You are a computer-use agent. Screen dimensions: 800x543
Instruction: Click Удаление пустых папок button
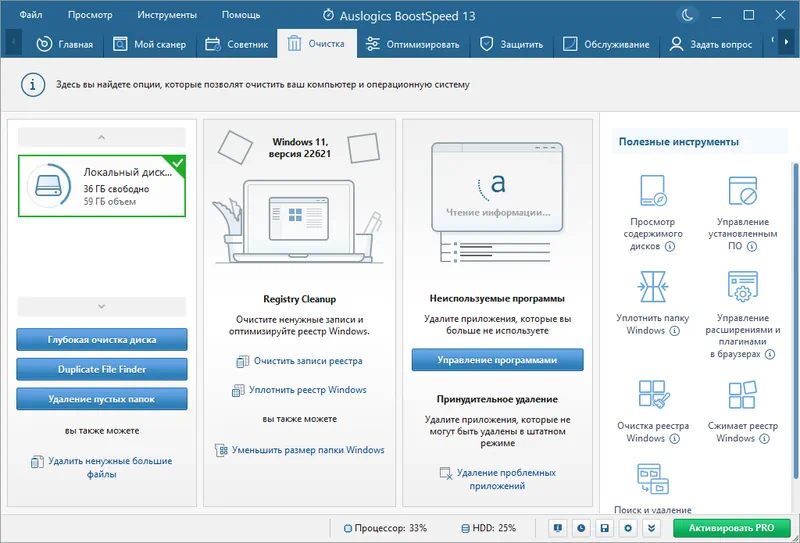[102, 399]
